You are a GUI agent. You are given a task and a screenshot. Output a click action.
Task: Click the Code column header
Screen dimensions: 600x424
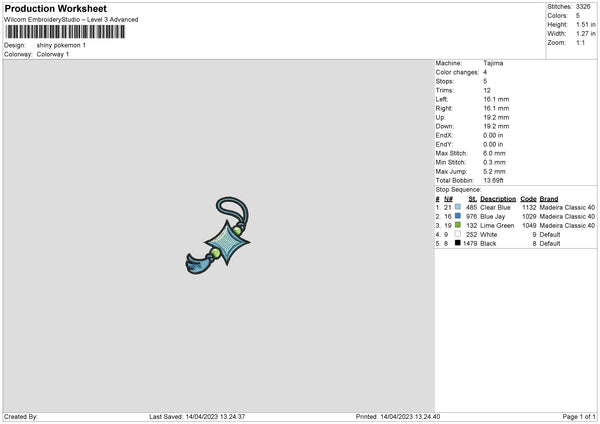528,199
